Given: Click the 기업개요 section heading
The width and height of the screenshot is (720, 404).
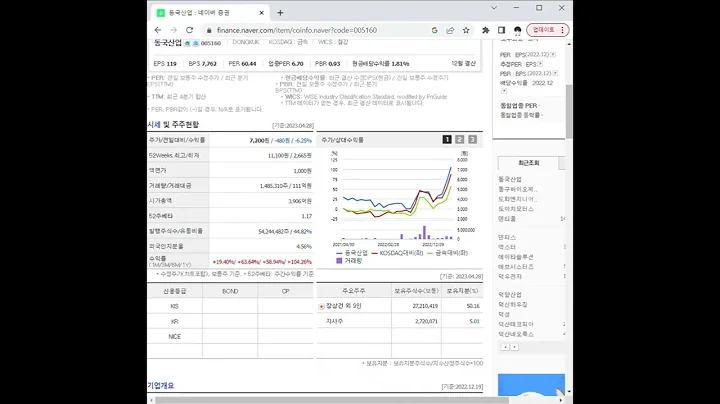Looking at the screenshot, I should 161,386.
